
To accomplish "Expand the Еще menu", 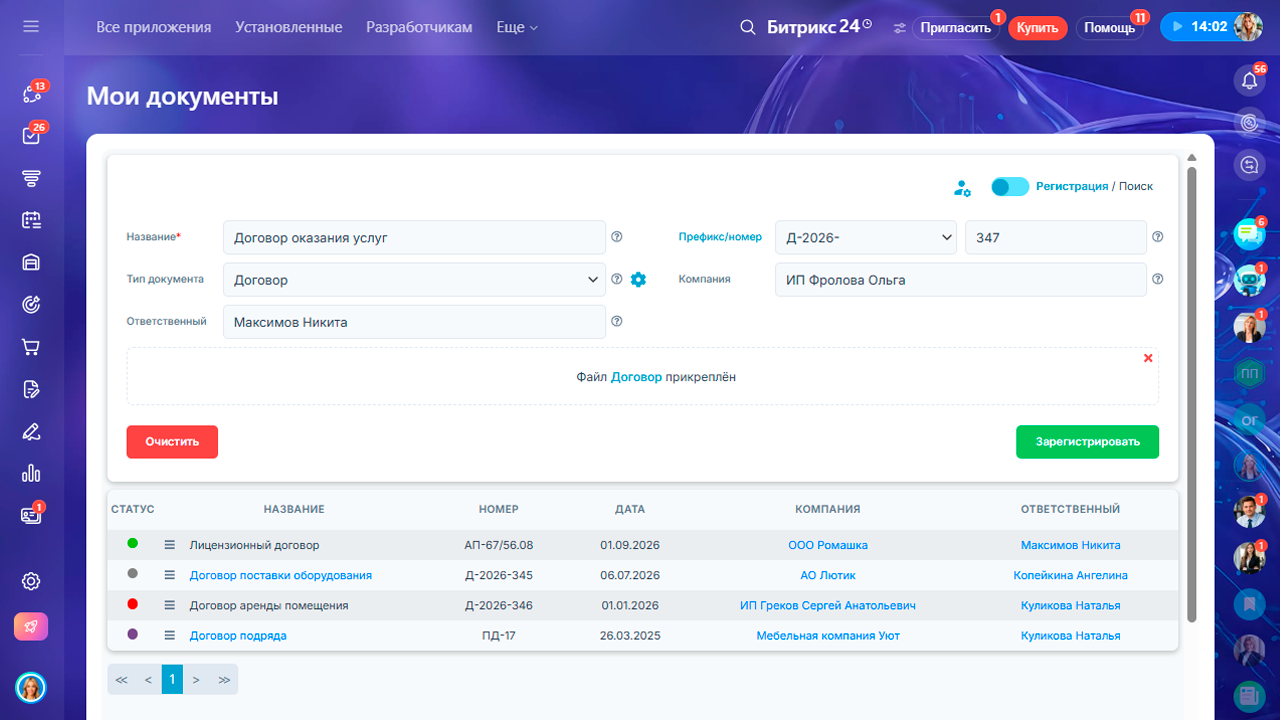I will pos(517,27).
